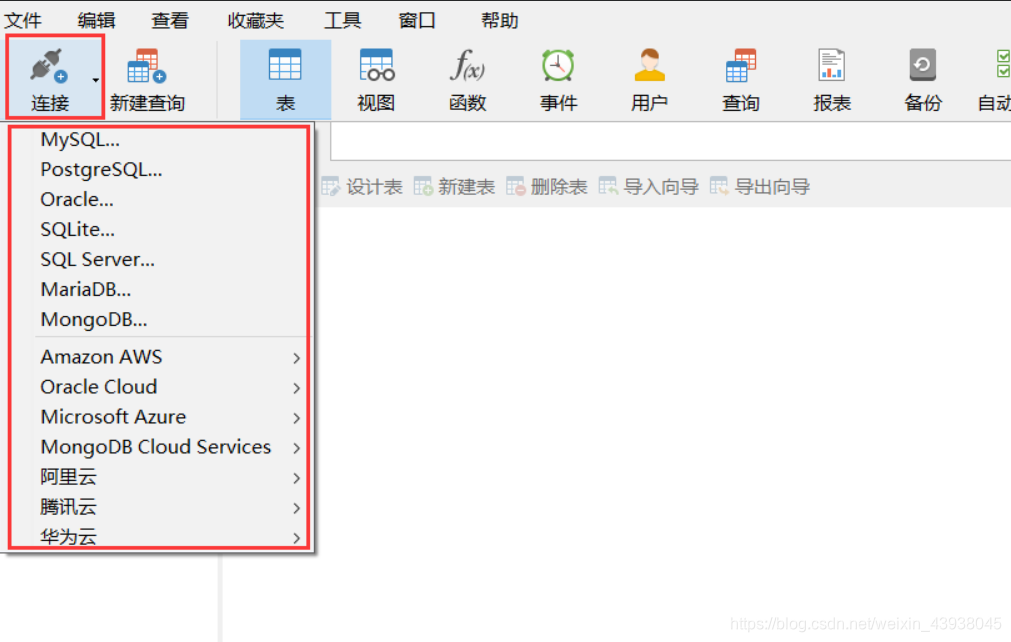
Task: Click the Function f(x) icon
Action: (x=467, y=64)
